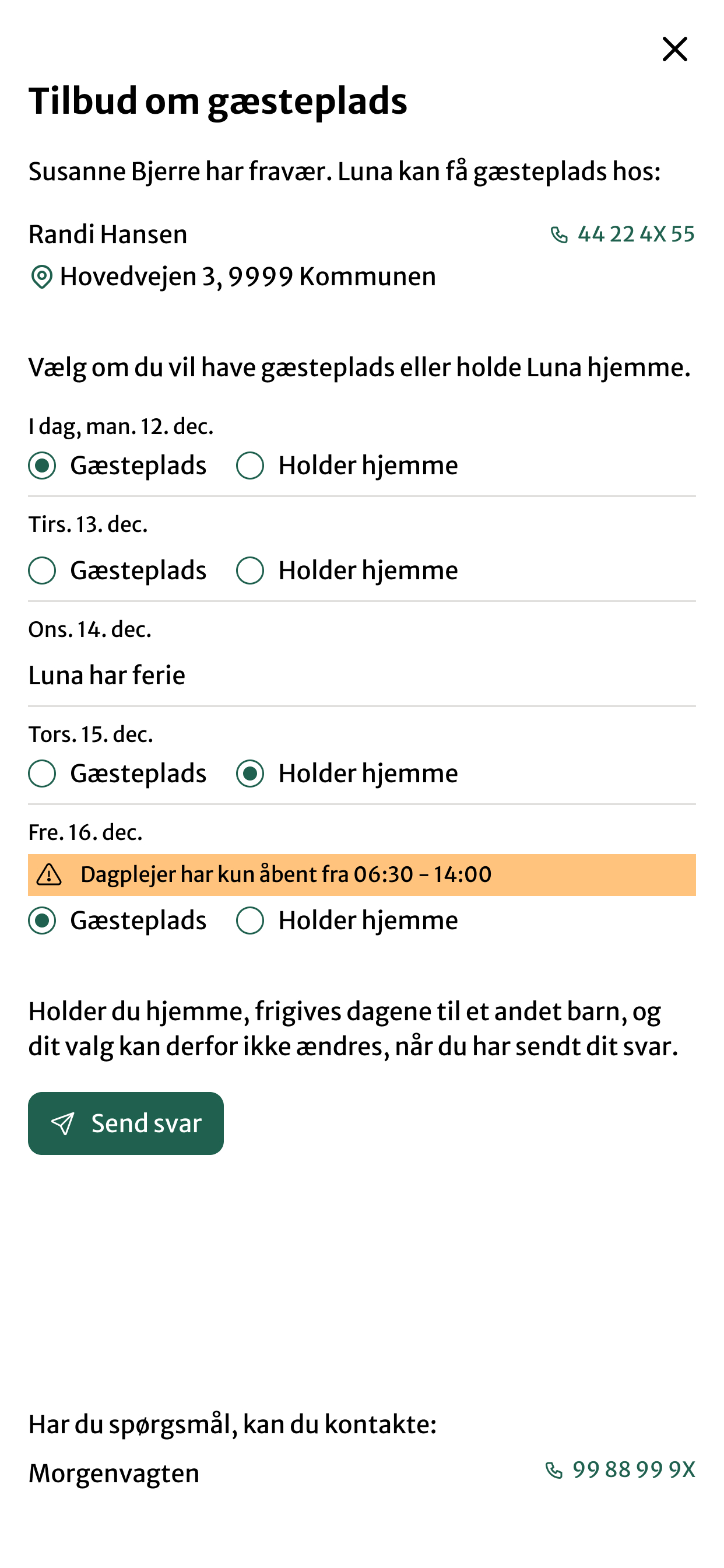Tap the warning triangle icon on Friday
This screenshot has height=1568, width=724.
pos(50,876)
